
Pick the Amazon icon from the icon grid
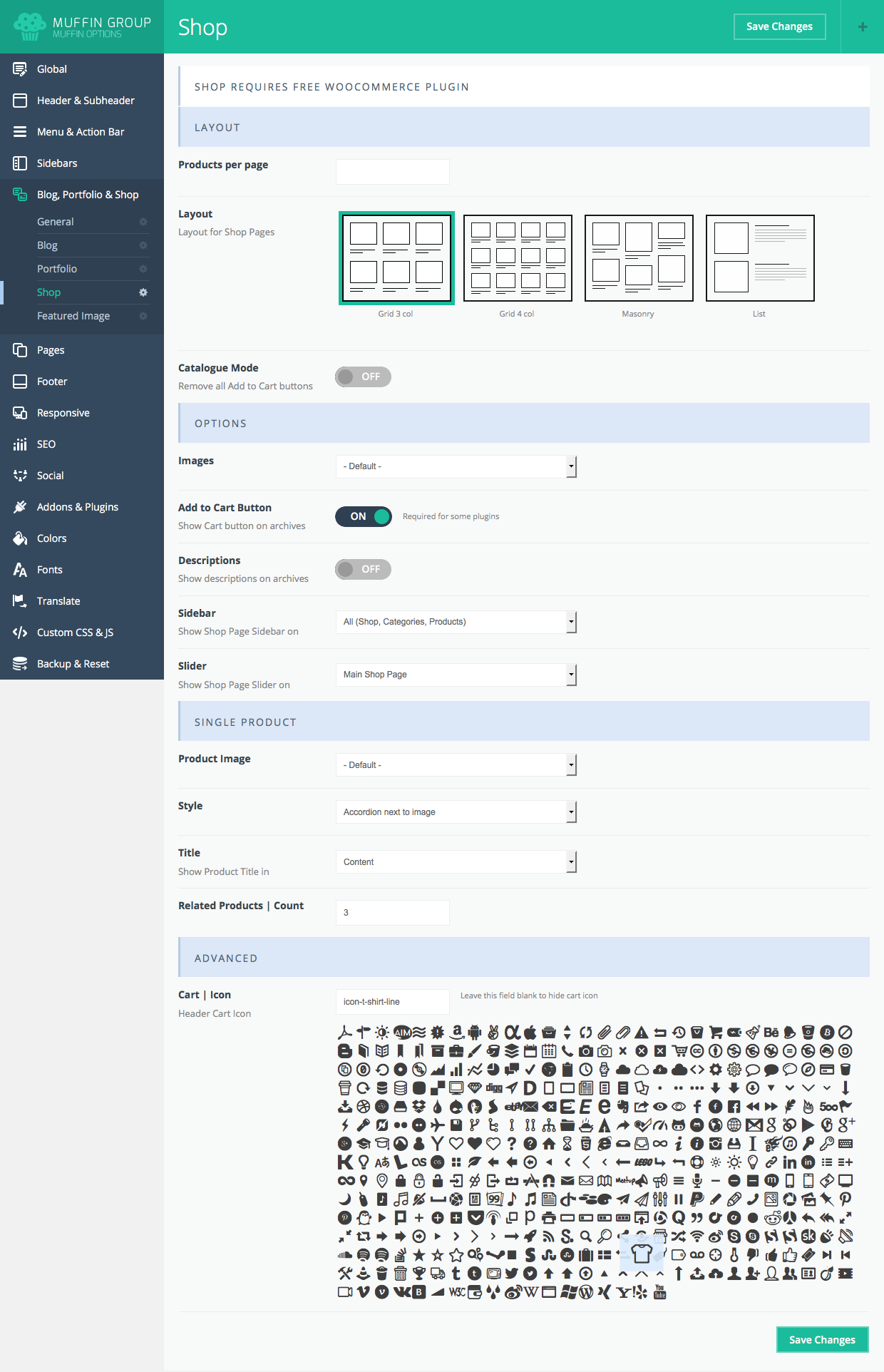pos(457,1033)
